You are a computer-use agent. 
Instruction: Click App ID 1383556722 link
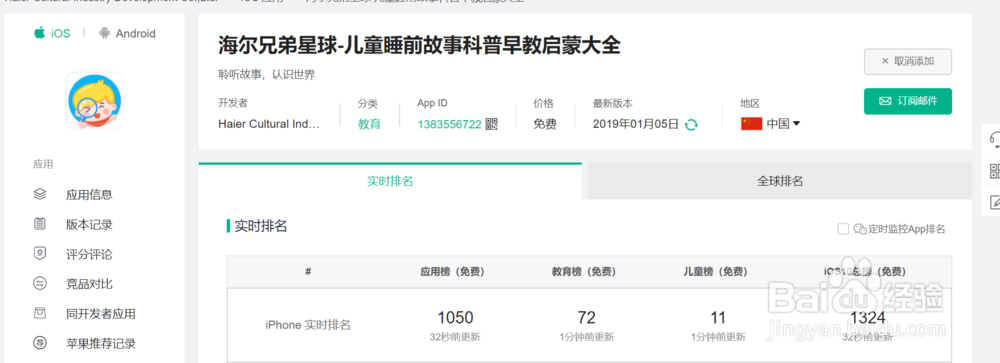pyautogui.click(x=450, y=124)
